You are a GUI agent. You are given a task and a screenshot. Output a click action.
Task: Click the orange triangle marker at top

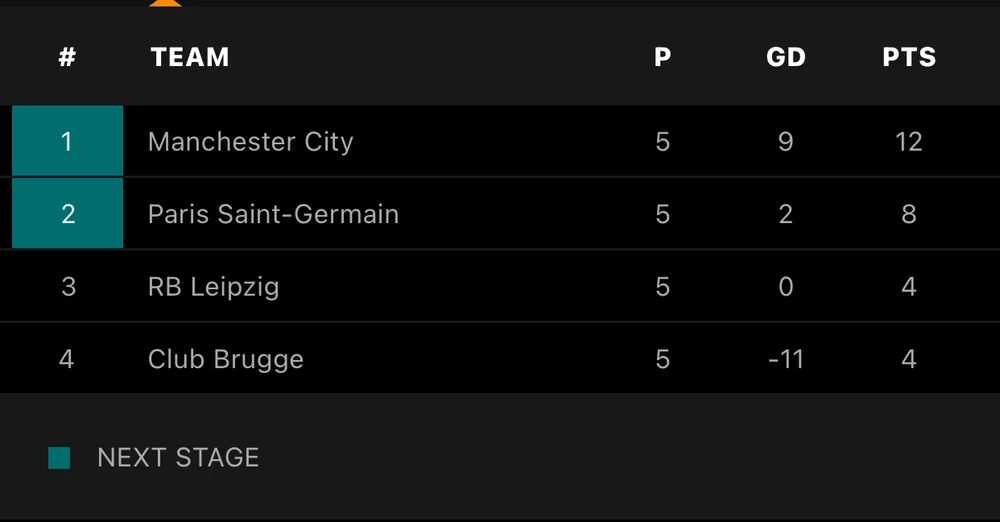(165, 3)
